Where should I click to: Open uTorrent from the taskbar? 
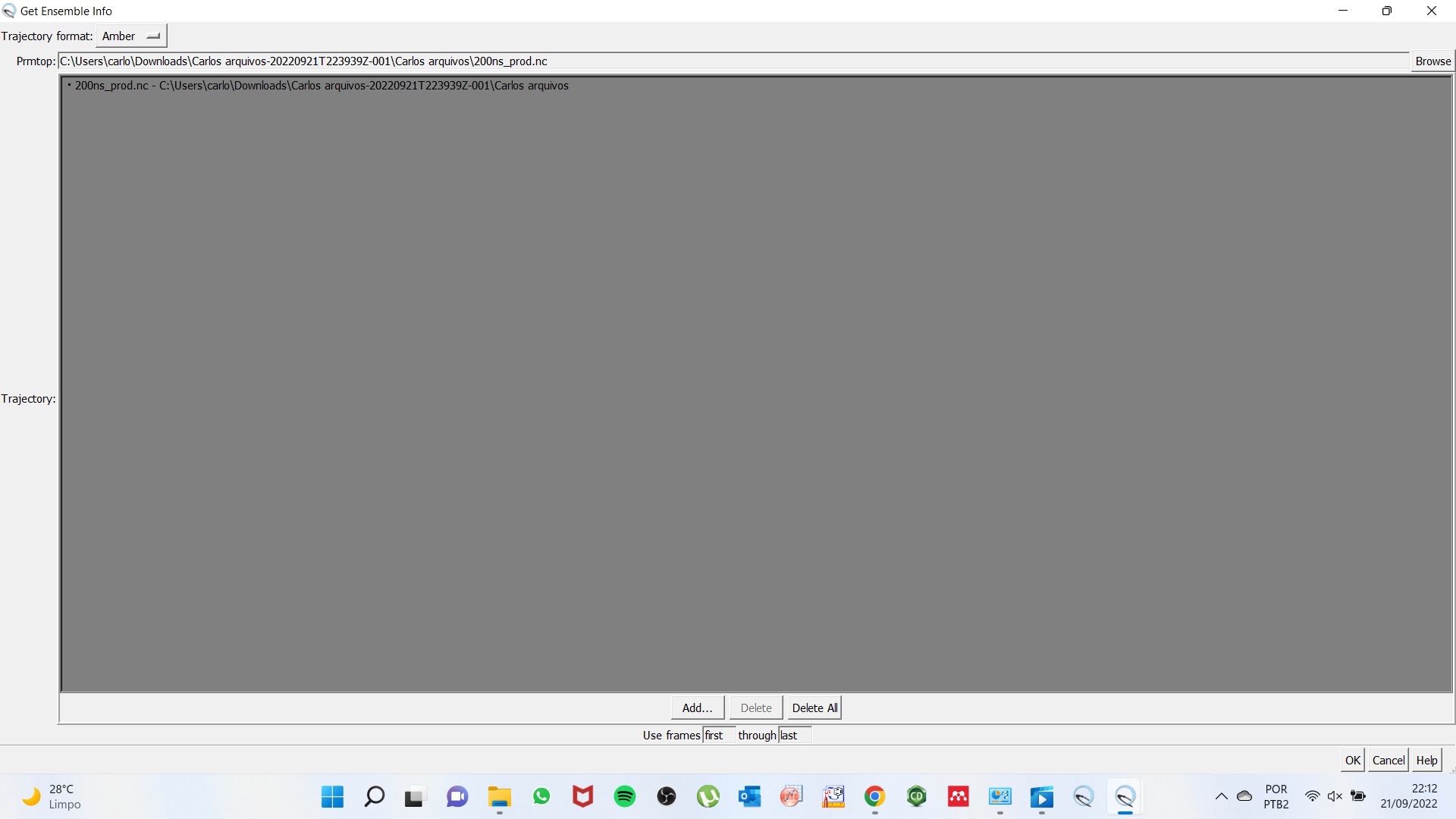pos(708,796)
